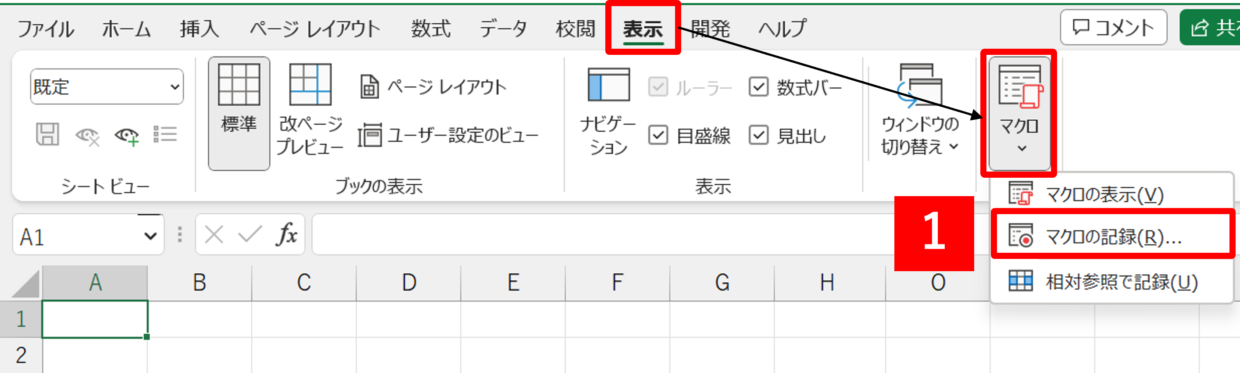Select column A header

pos(95,283)
